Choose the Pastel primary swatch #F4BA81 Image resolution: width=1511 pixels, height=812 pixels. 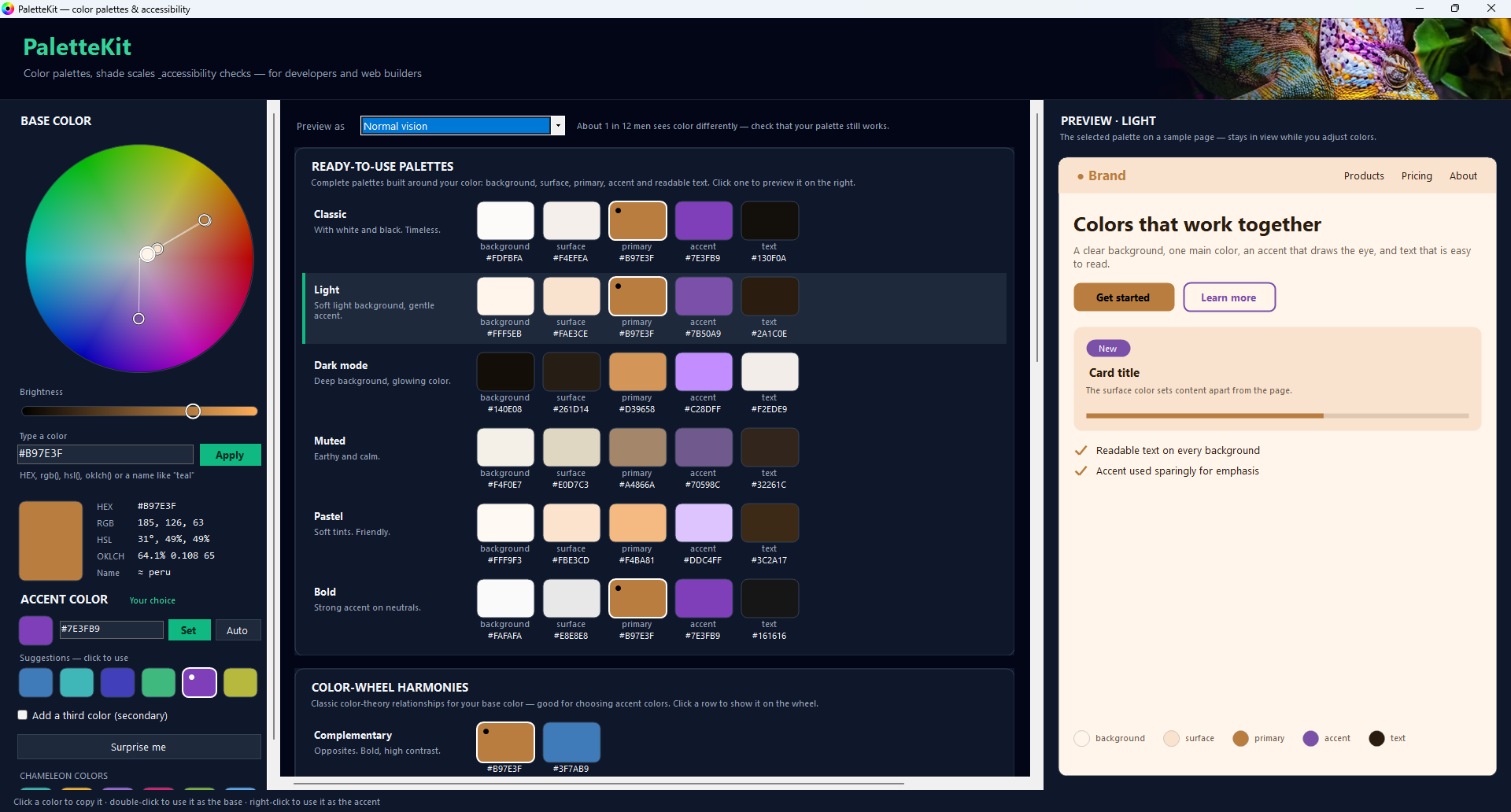pos(637,522)
